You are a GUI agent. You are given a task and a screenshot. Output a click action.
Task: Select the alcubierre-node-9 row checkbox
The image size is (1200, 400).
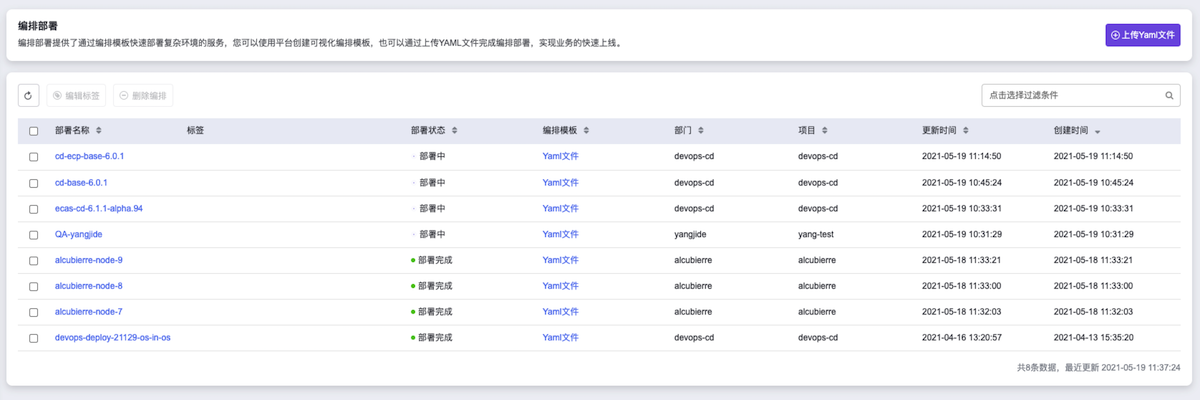(34, 260)
